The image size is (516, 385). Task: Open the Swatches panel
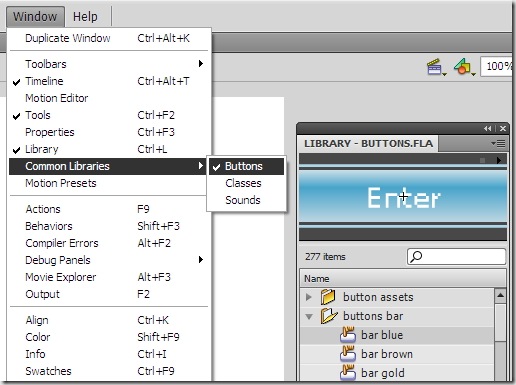click(109, 371)
